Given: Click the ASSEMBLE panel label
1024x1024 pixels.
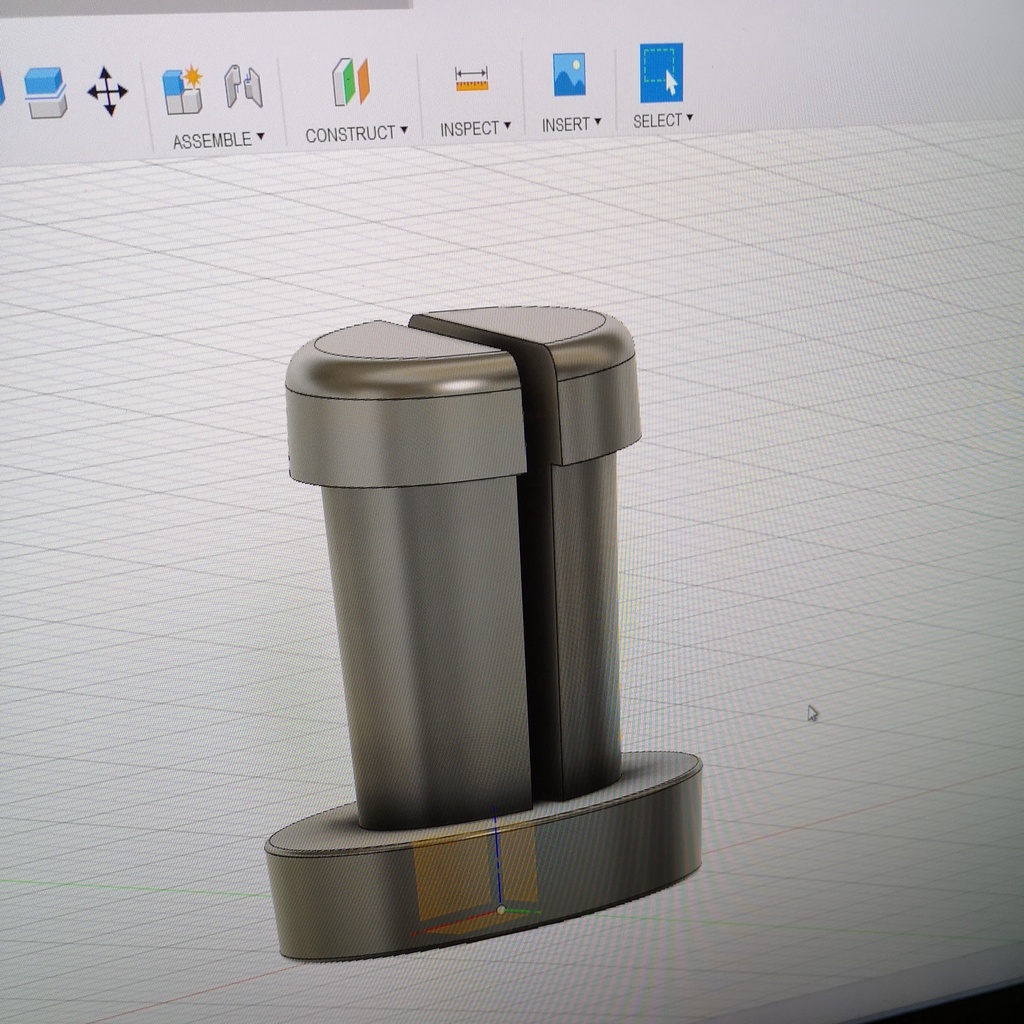Looking at the screenshot, I should click(x=212, y=140).
